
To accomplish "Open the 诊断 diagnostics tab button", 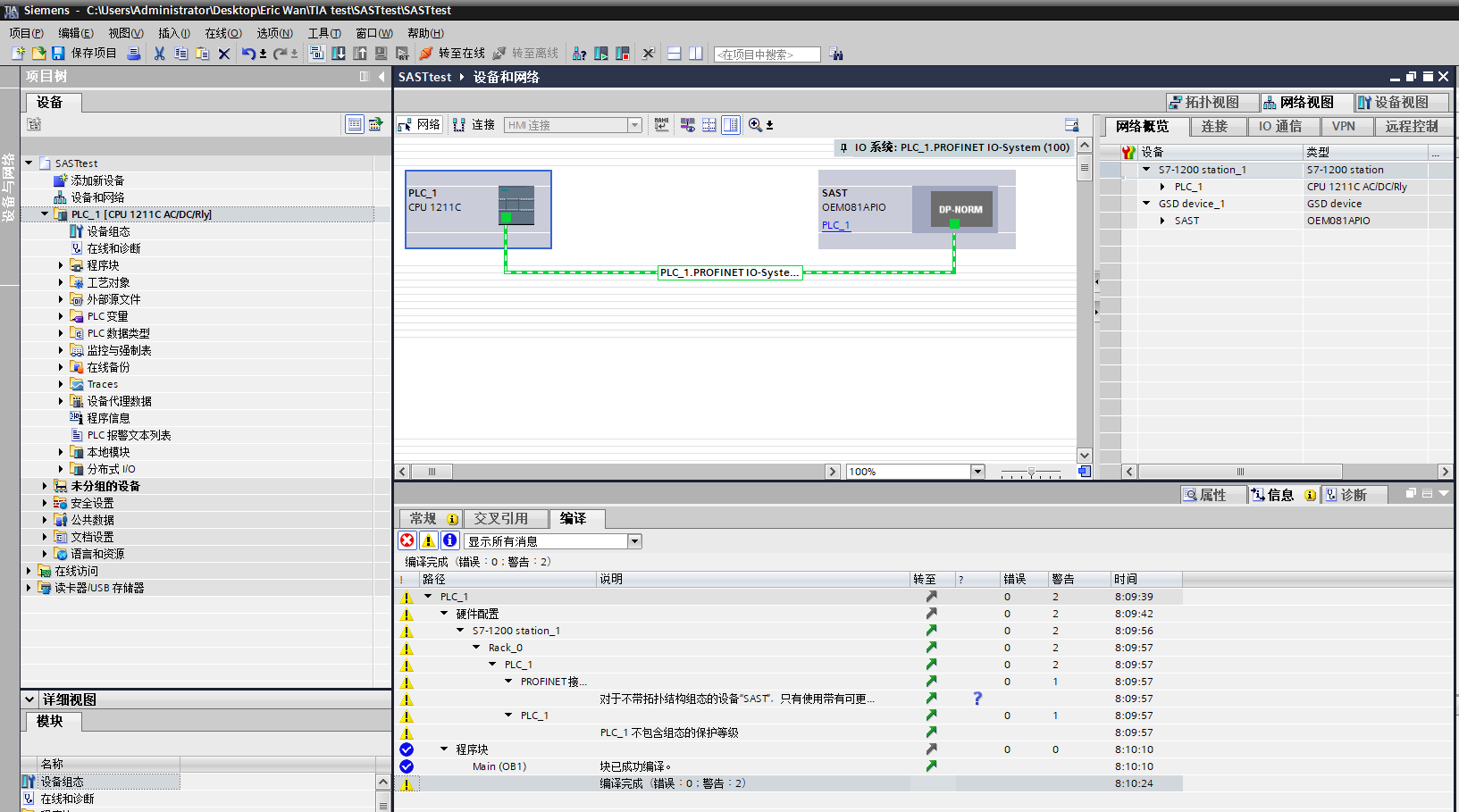I will [1354, 495].
